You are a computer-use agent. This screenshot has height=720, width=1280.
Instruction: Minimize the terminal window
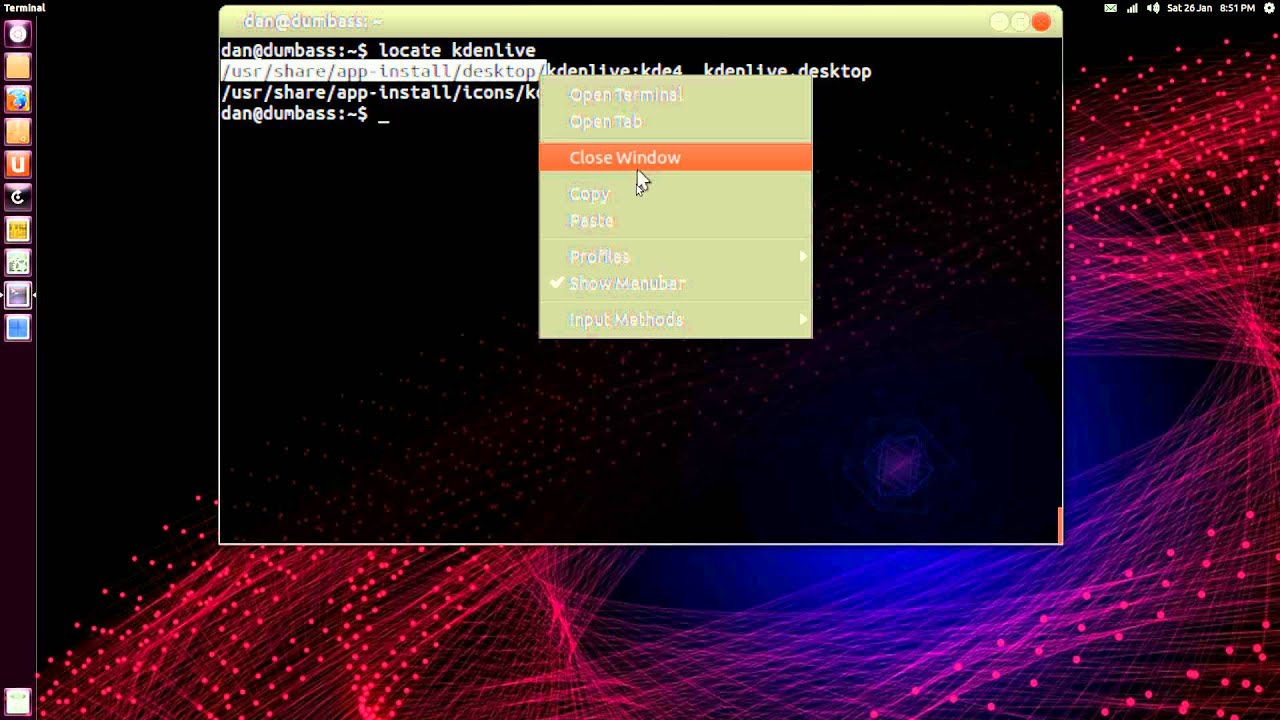[x=999, y=21]
